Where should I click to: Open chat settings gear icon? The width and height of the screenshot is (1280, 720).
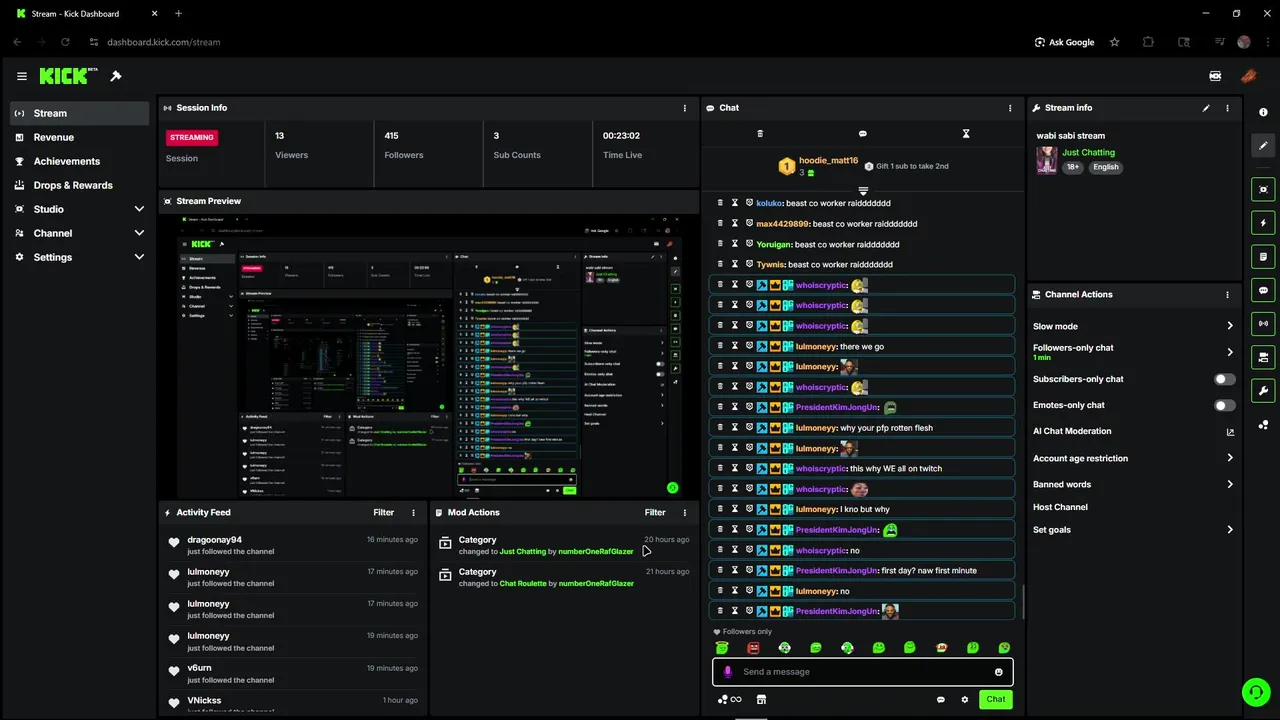[965, 699]
